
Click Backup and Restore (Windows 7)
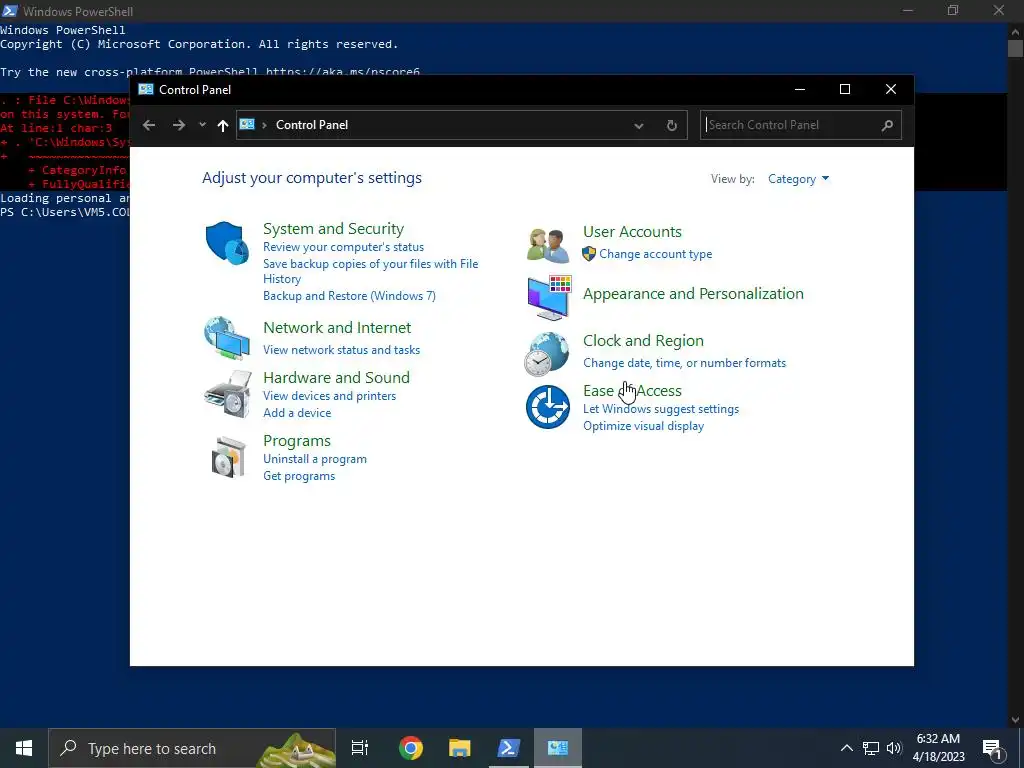[x=349, y=296]
